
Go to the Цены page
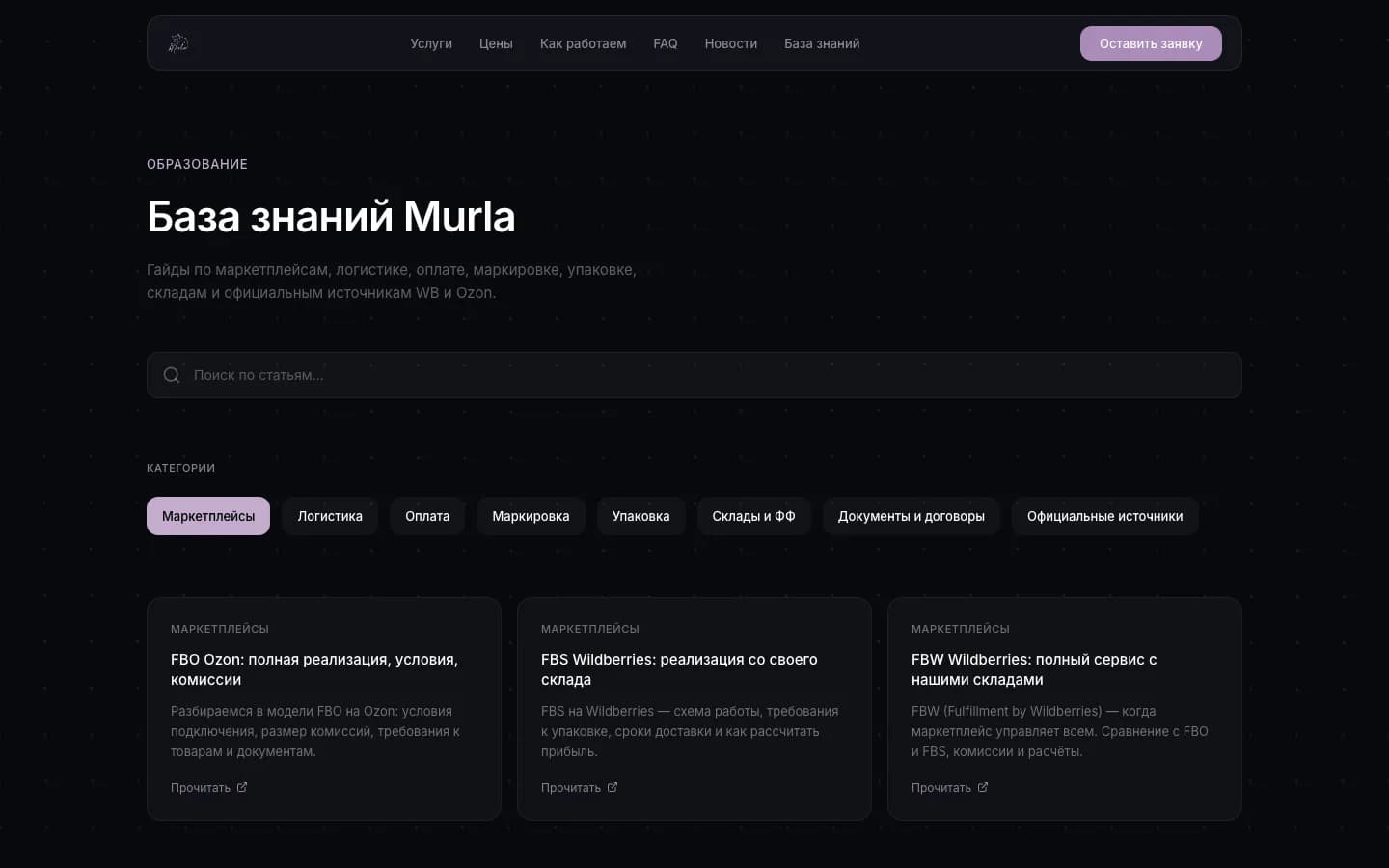[x=496, y=43]
